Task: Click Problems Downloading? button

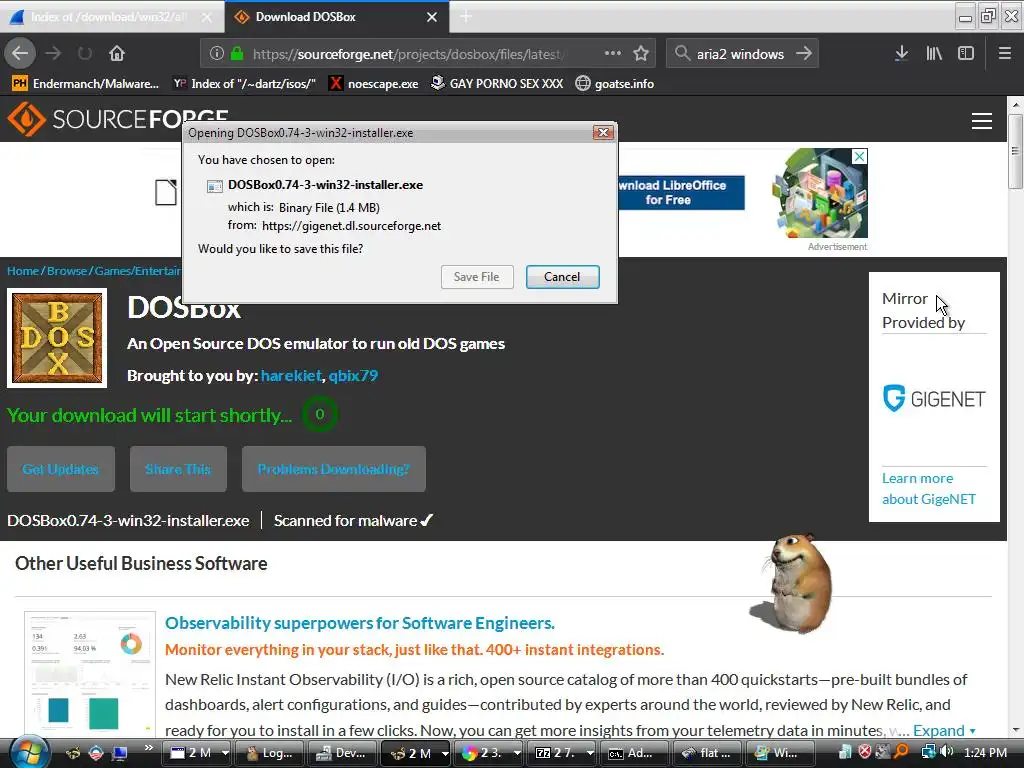Action: 334,469
